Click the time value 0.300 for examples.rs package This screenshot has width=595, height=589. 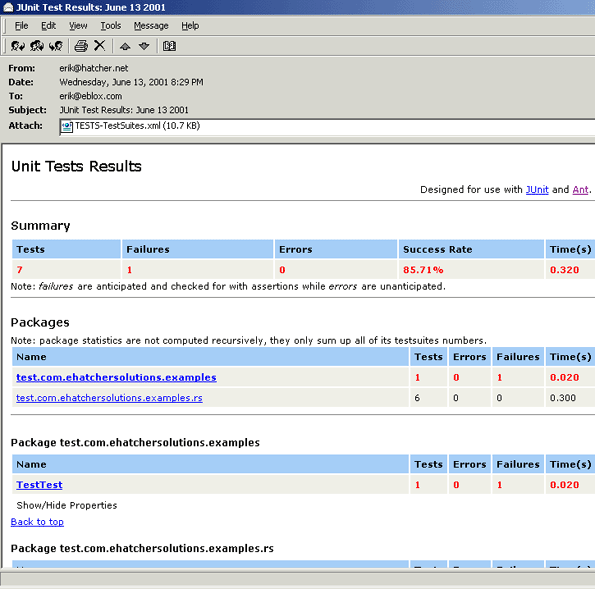point(563,398)
